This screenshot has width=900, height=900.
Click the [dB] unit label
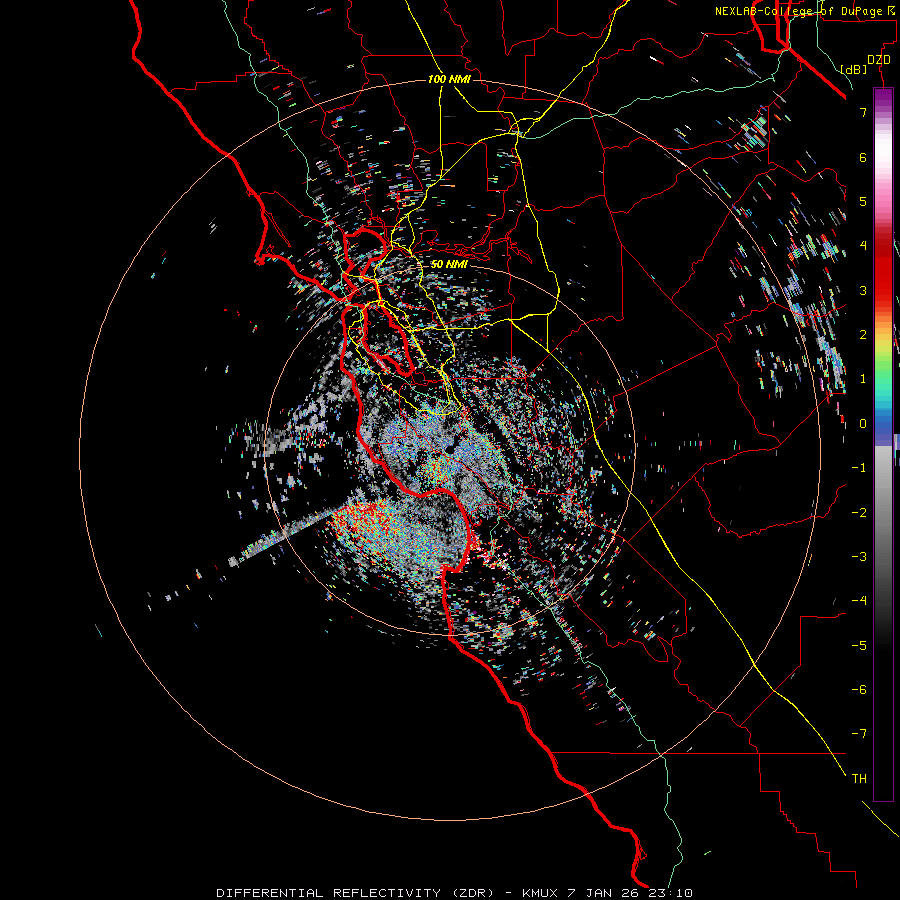(854, 69)
